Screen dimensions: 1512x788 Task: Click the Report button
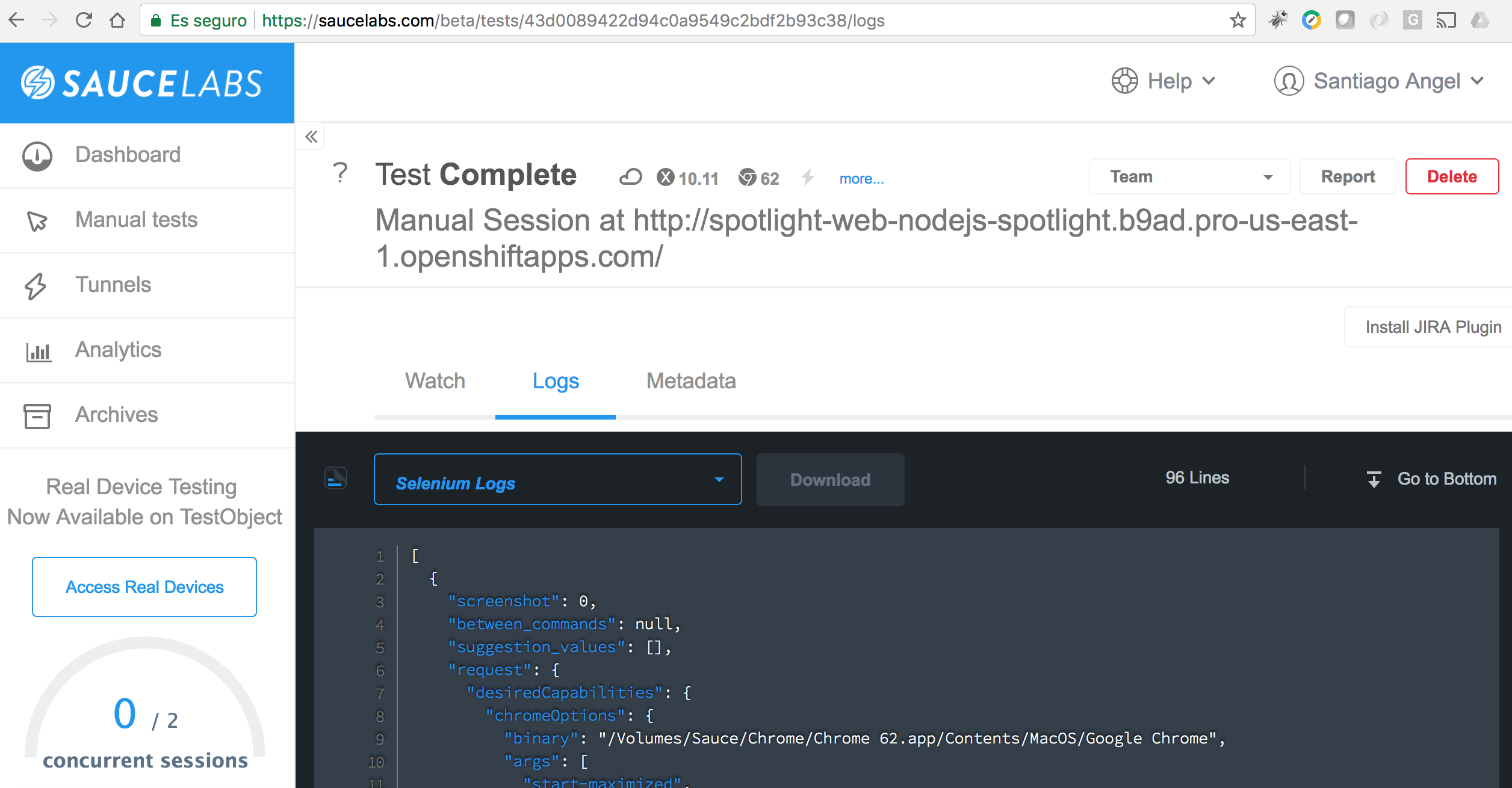(1348, 176)
